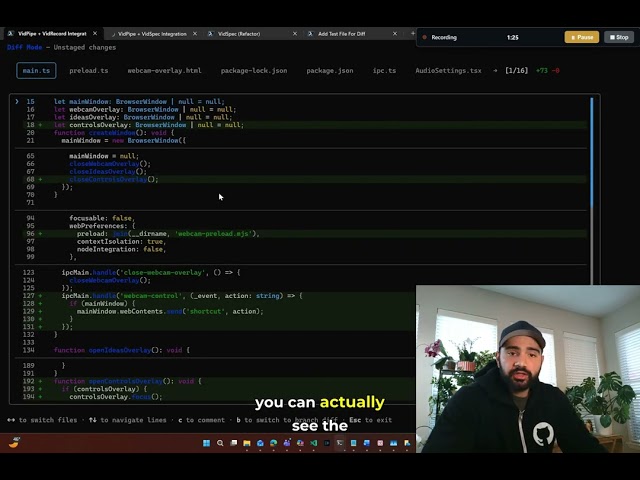Open the ipc.ts diff file

384,71
